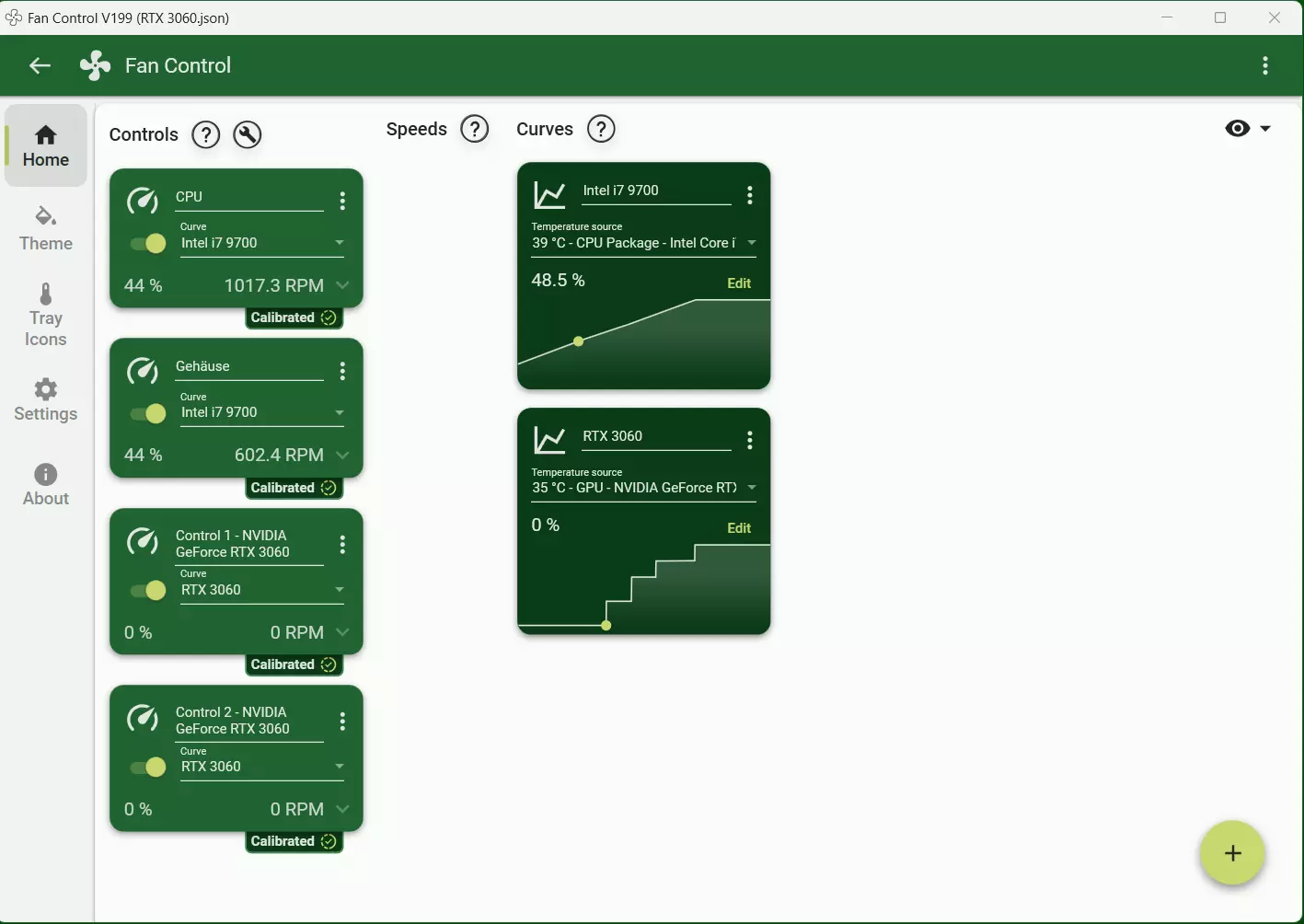Image resolution: width=1304 pixels, height=924 pixels.
Task: Click the Gehäuse name field
Action: [x=249, y=367]
